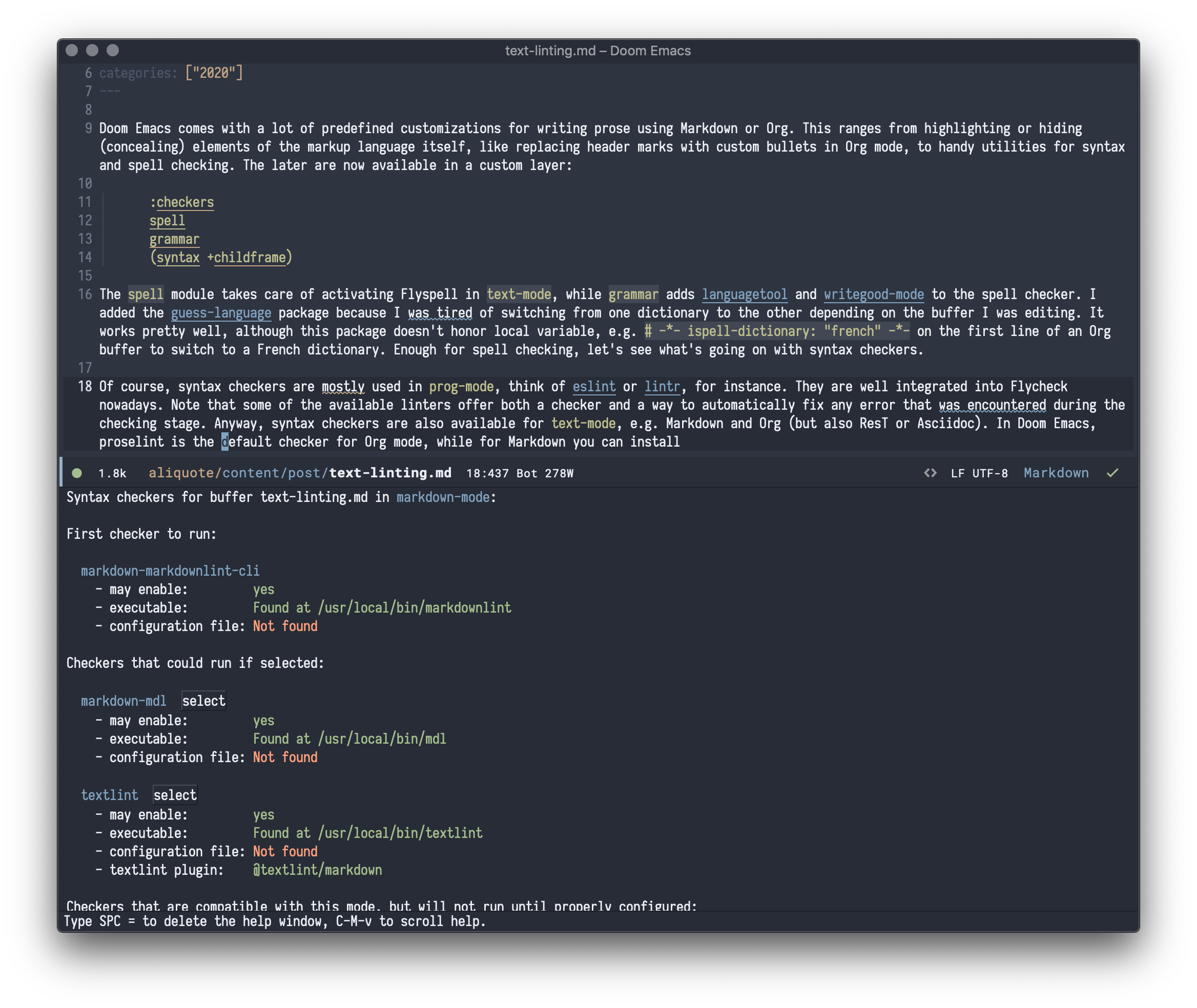The width and height of the screenshot is (1197, 1008).
Task: Click the red close window button
Action: pyautogui.click(x=72, y=50)
